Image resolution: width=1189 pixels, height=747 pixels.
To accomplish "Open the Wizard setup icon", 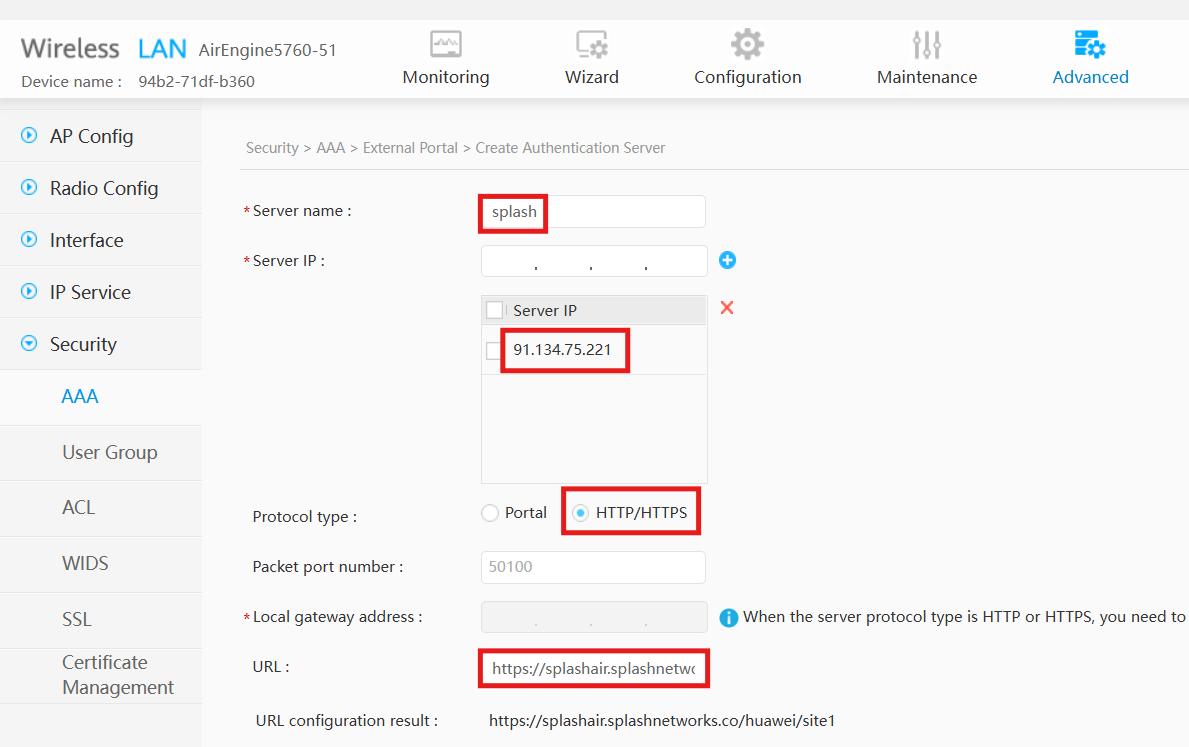I will (x=591, y=44).
